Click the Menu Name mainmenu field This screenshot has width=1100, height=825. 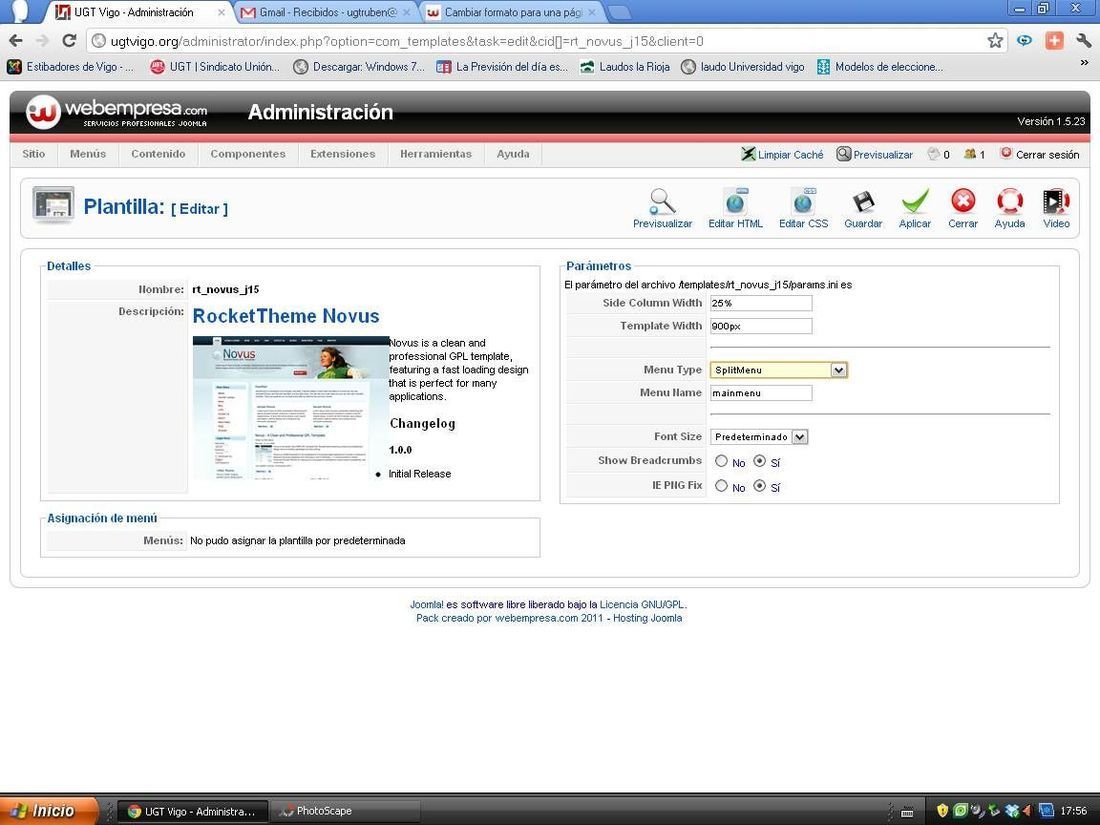point(761,393)
